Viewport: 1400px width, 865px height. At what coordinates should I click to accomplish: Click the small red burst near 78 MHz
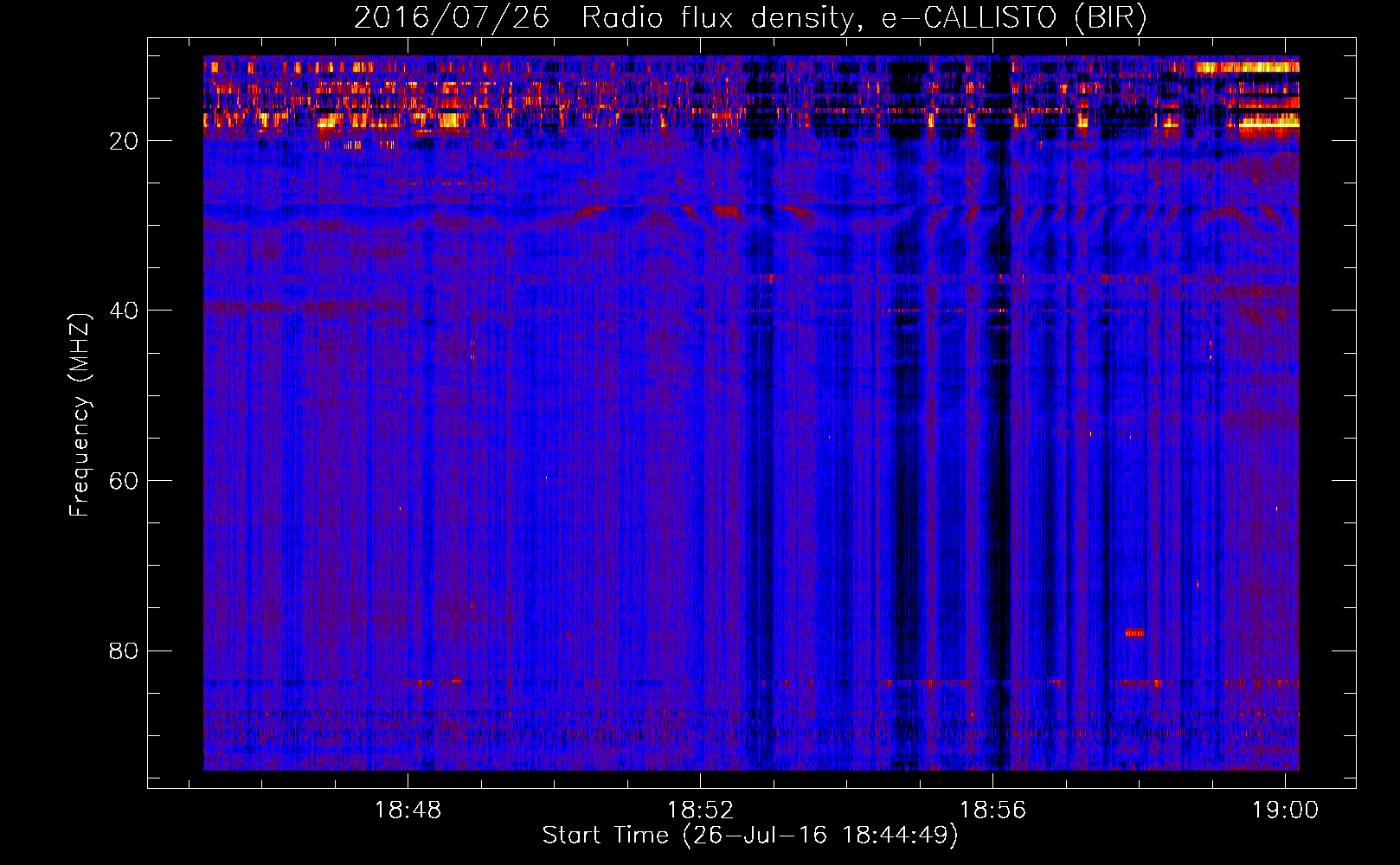1133,633
